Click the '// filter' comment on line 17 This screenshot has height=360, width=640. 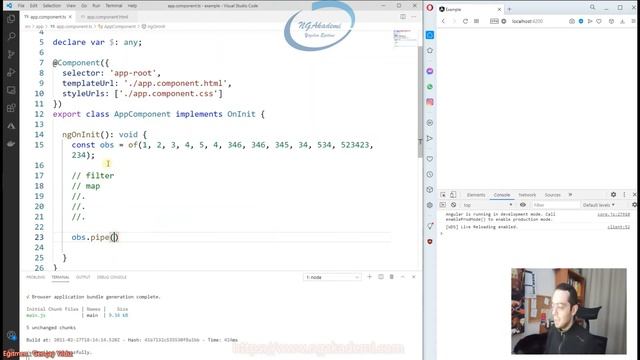tap(93, 176)
